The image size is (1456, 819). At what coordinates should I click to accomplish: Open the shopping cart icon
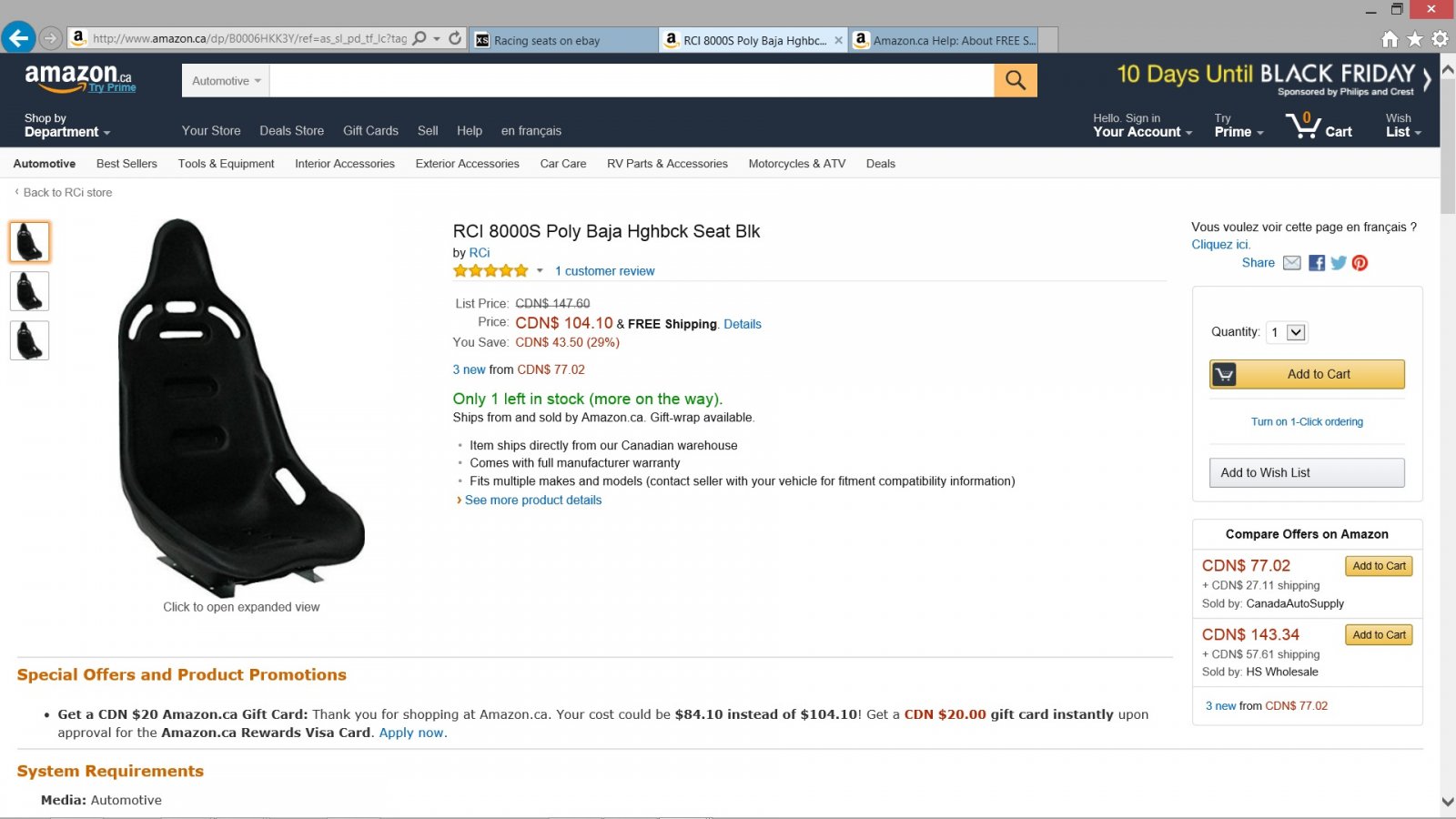click(1302, 125)
